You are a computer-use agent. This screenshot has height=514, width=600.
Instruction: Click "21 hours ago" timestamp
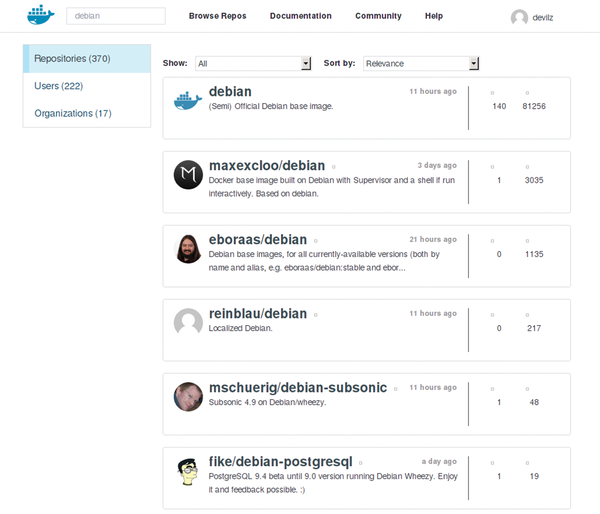pyautogui.click(x=433, y=239)
